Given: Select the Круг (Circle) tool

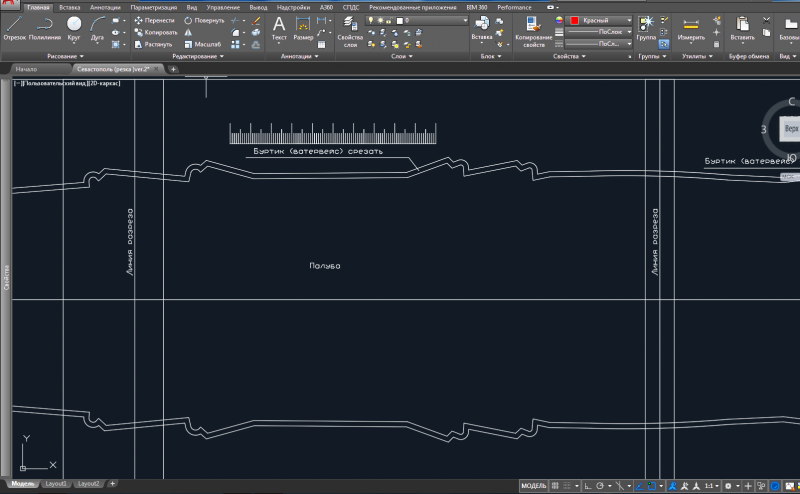Looking at the screenshot, I should coord(74,24).
